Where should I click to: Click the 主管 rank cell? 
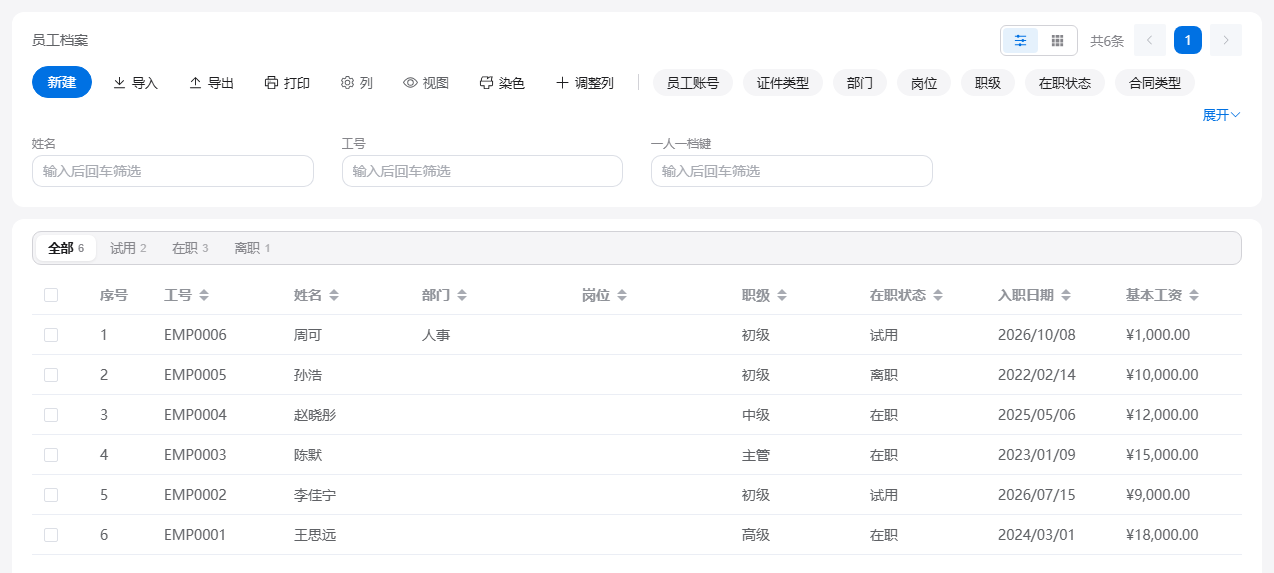tap(756, 455)
